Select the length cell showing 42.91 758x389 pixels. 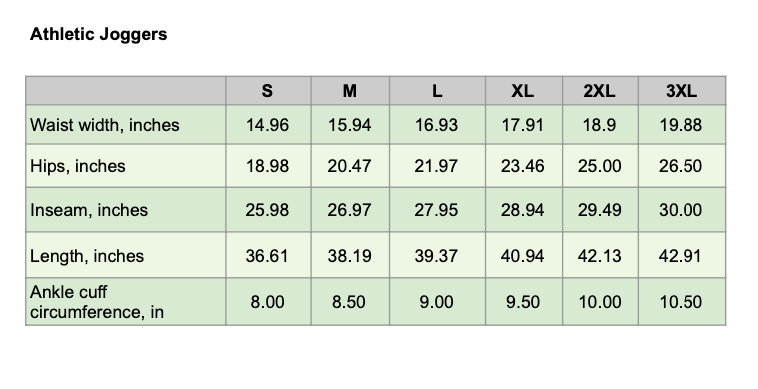(682, 255)
